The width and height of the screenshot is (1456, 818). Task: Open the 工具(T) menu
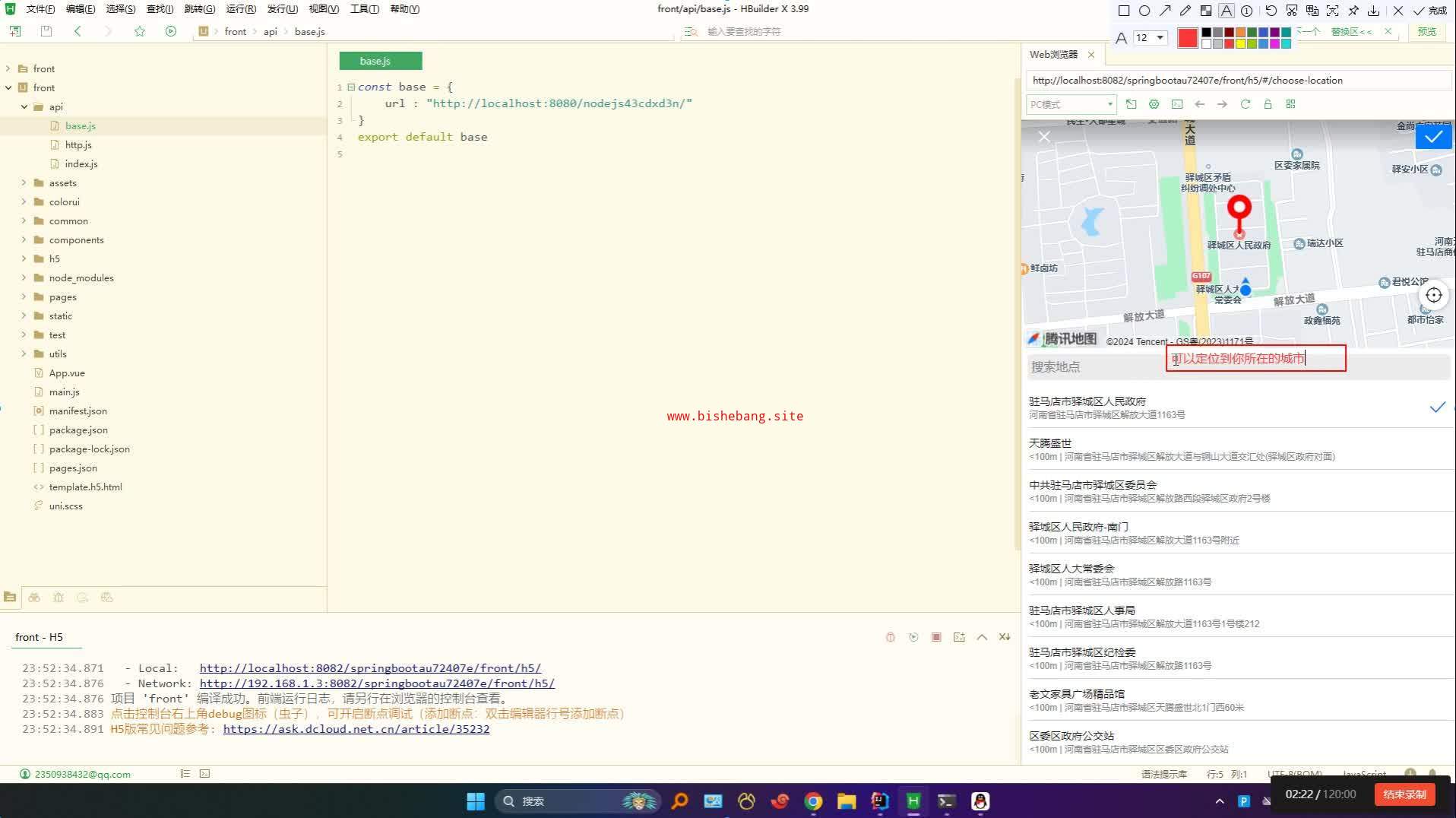tap(364, 9)
